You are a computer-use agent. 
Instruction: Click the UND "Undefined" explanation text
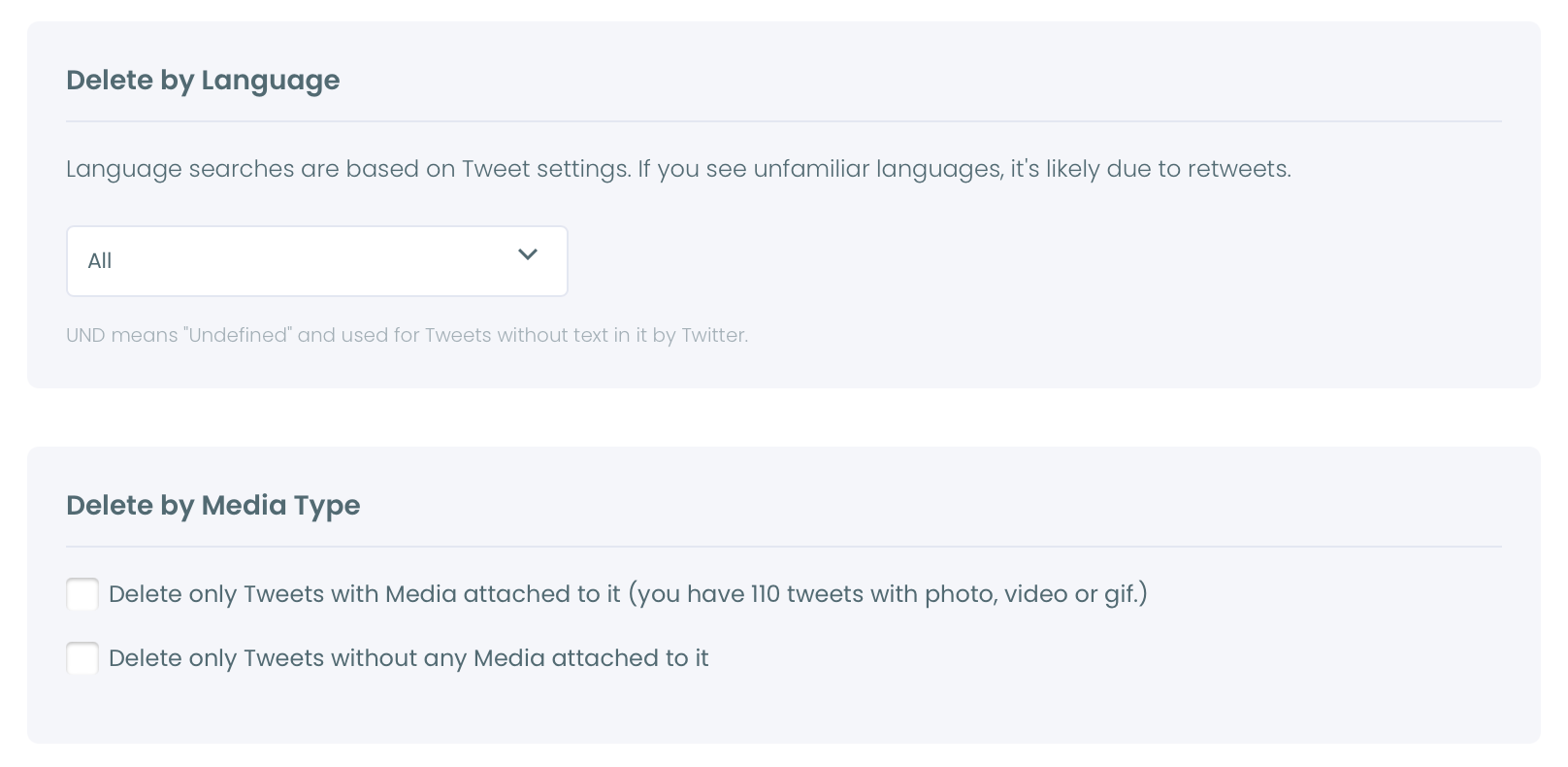tap(408, 335)
